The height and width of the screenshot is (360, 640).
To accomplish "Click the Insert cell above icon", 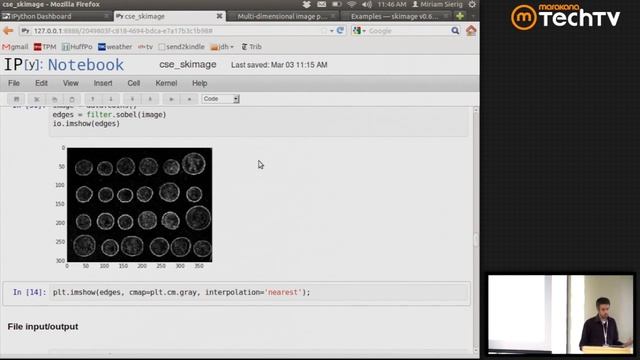I will pos(132,99).
